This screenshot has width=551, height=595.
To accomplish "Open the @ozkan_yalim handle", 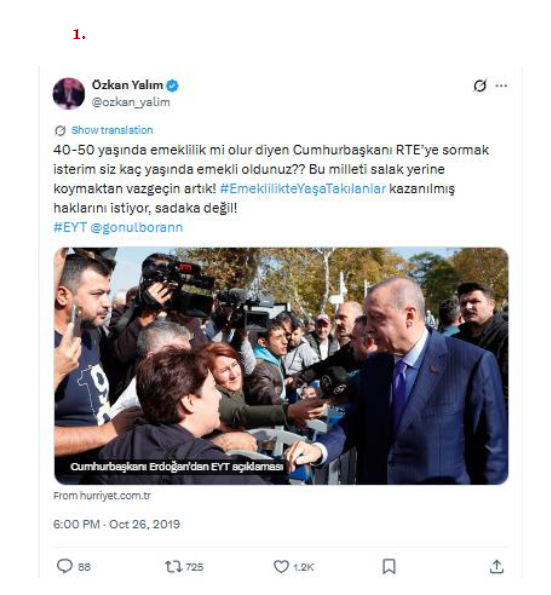I will pos(131,102).
